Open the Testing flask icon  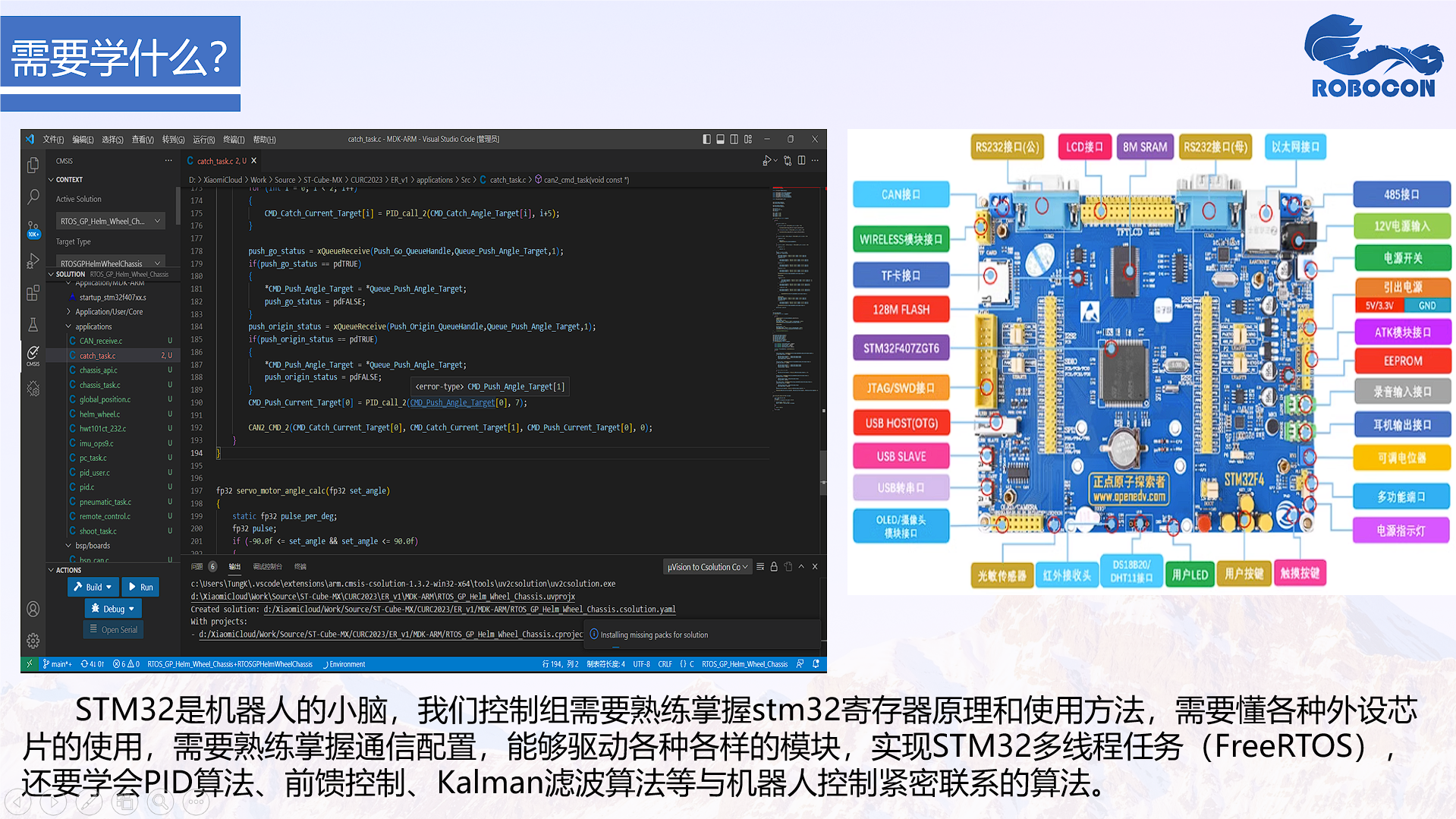click(x=33, y=325)
